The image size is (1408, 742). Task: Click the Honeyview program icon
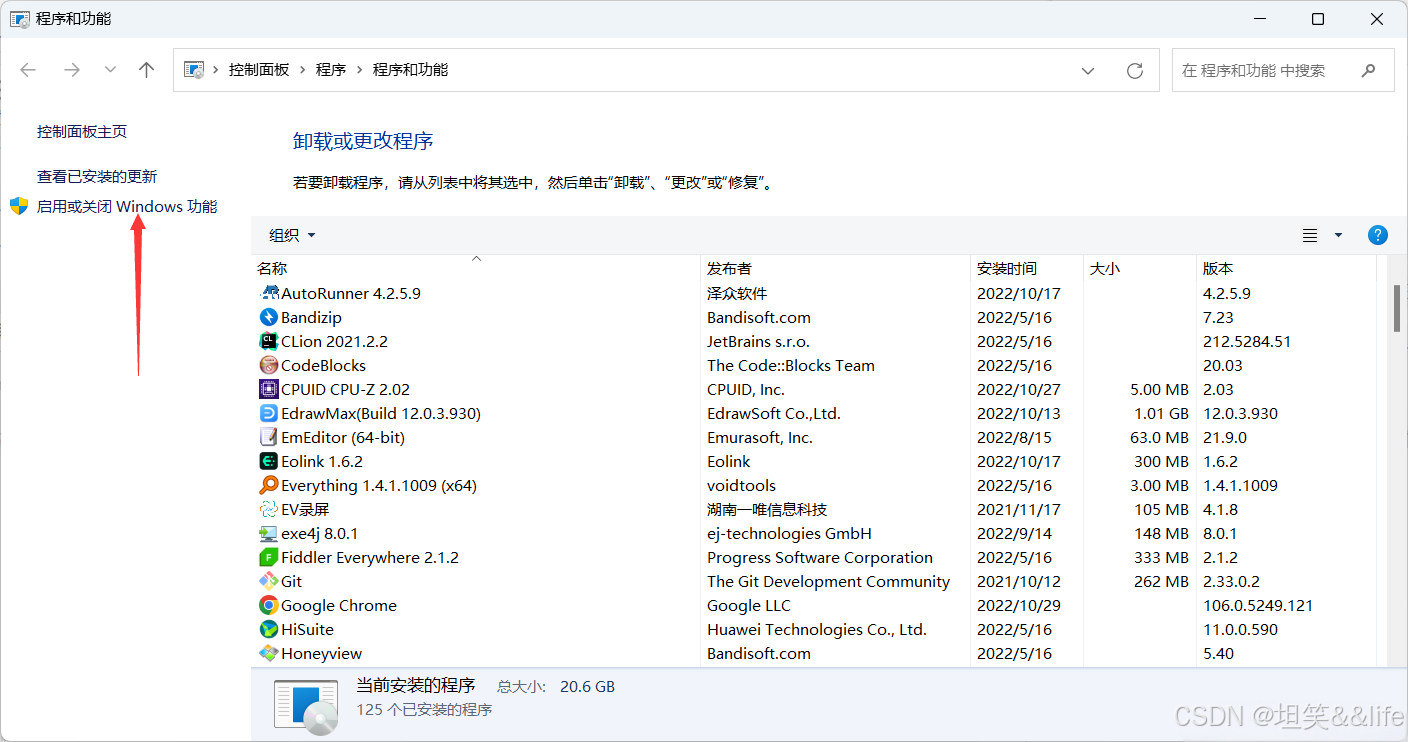268,653
